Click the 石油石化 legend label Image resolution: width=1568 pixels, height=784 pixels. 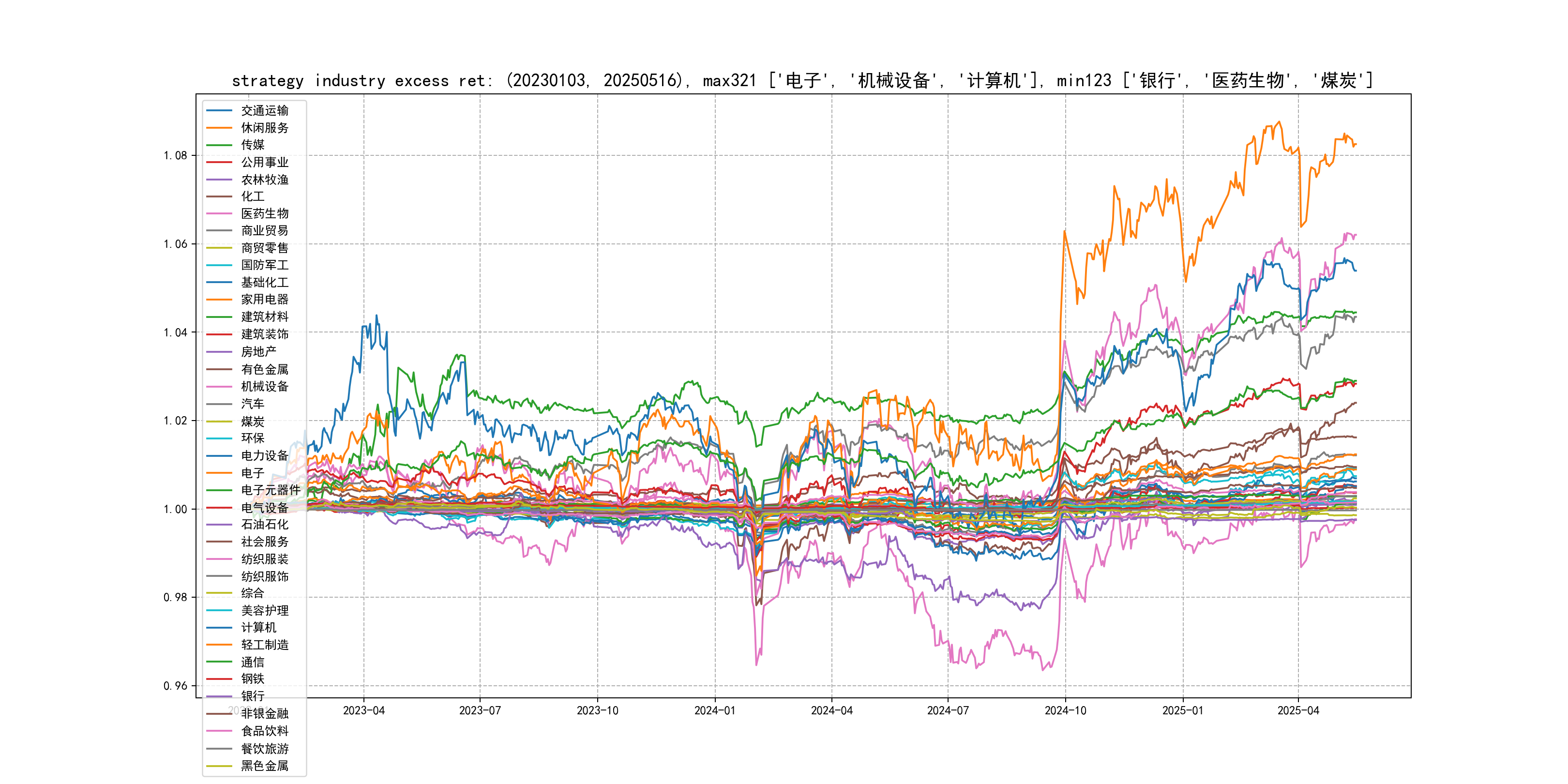pos(264,525)
